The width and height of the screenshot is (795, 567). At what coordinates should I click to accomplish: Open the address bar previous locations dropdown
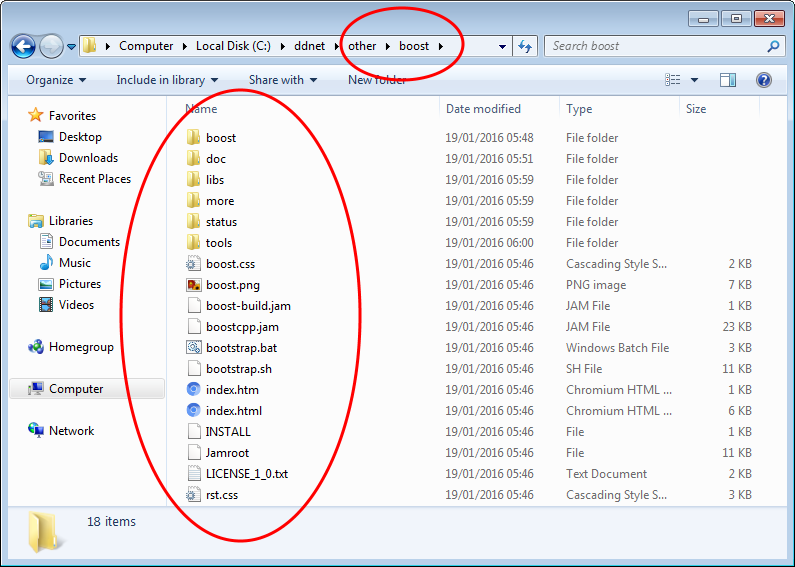[x=502, y=46]
